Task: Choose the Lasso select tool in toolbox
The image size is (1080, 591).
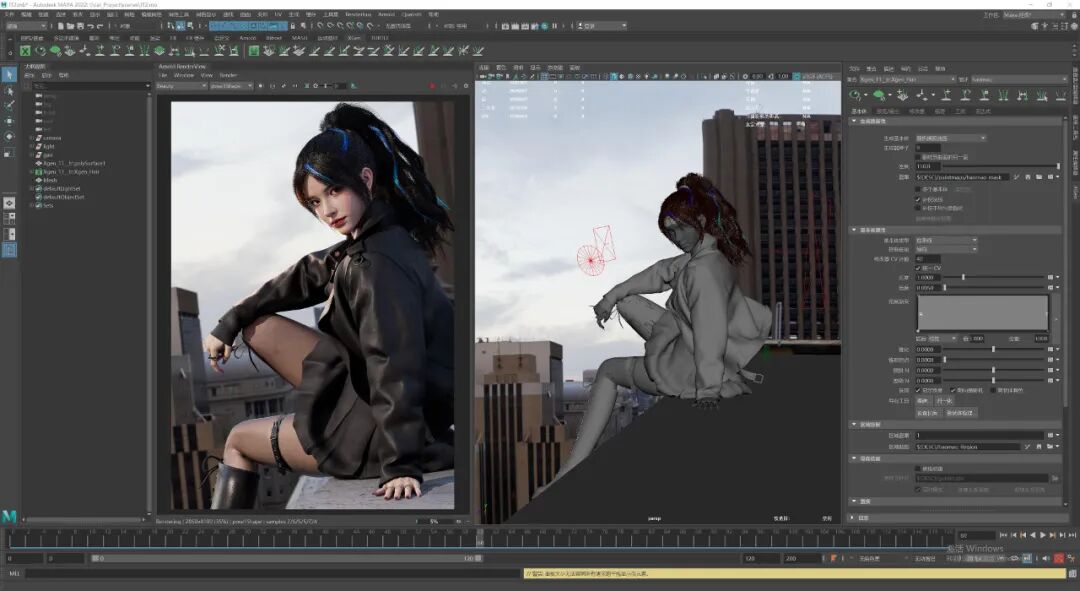Action: [x=9, y=91]
